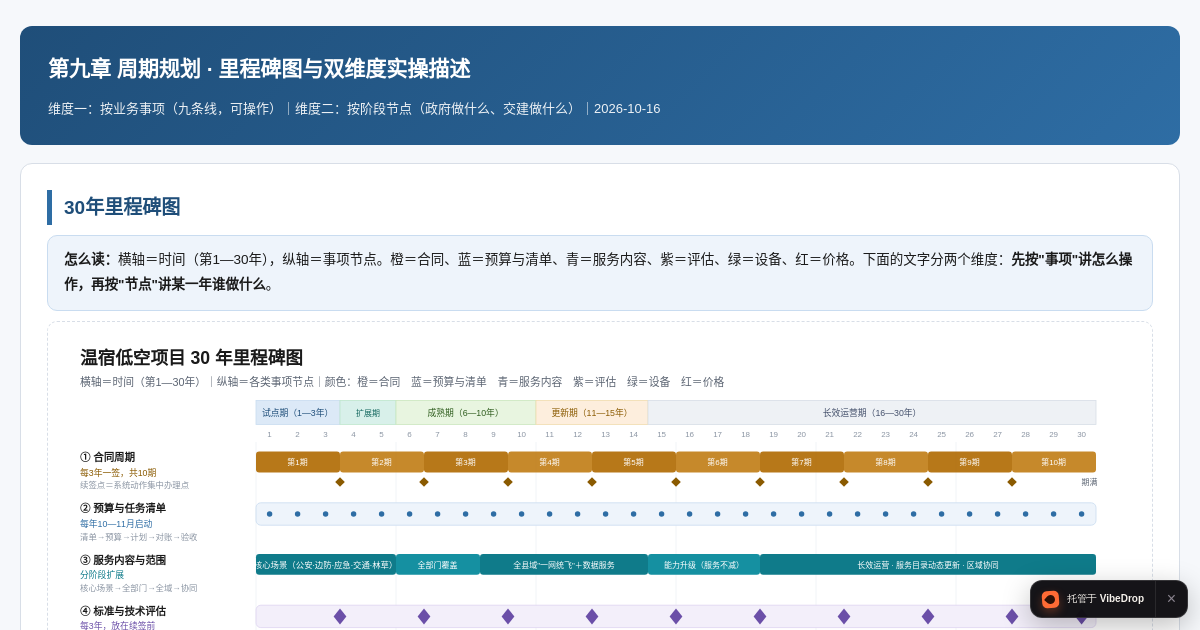Click the blue budget dot under year 30
The width and height of the screenshot is (1200, 630).
point(1081,514)
